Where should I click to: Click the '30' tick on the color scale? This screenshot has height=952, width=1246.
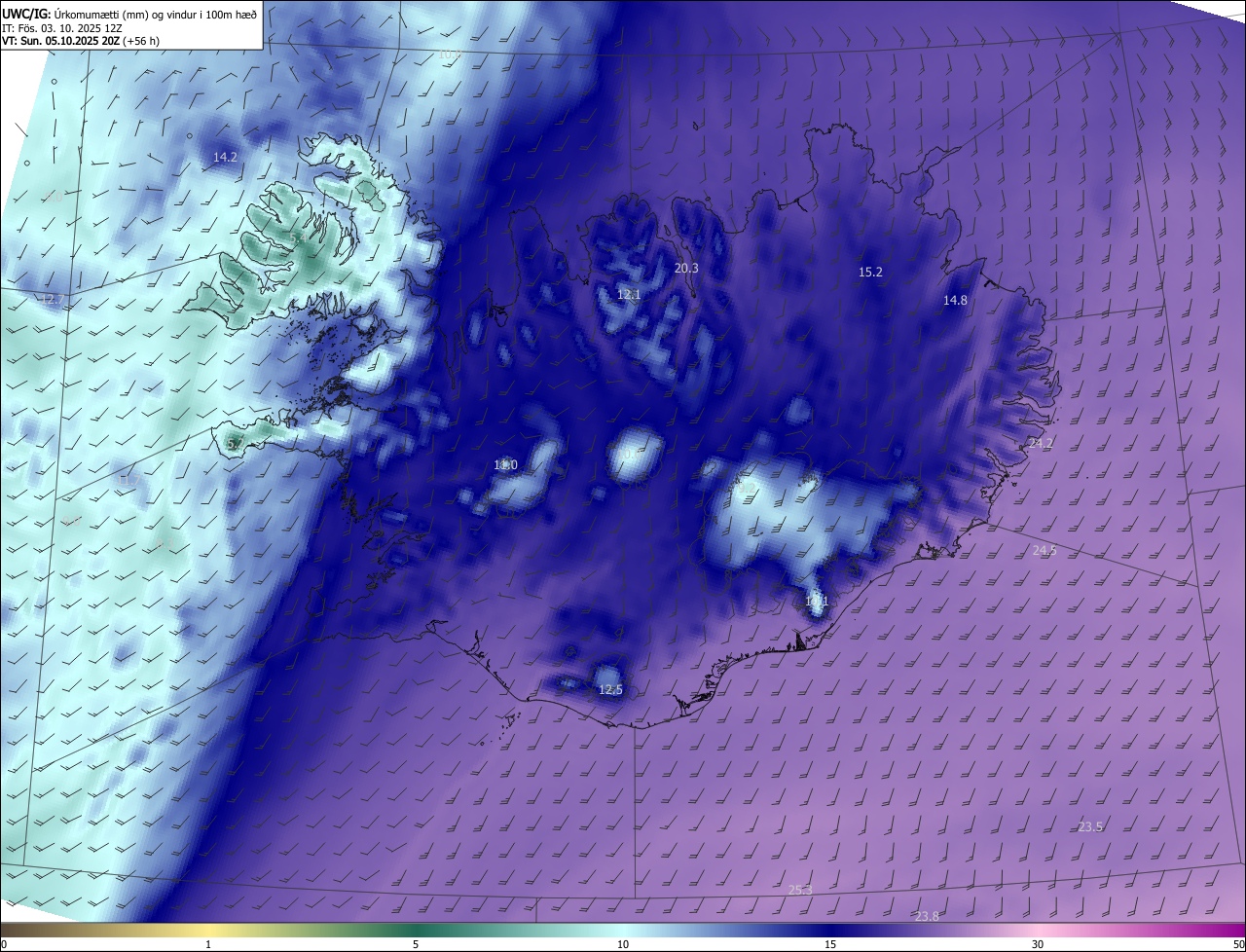(1038, 945)
